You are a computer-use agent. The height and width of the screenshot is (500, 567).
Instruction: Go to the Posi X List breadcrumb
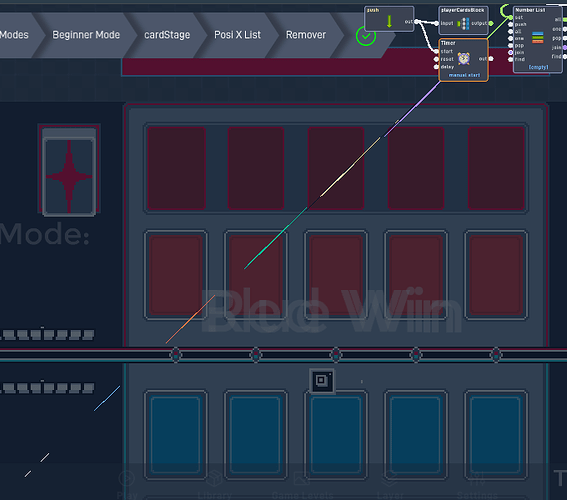click(237, 35)
